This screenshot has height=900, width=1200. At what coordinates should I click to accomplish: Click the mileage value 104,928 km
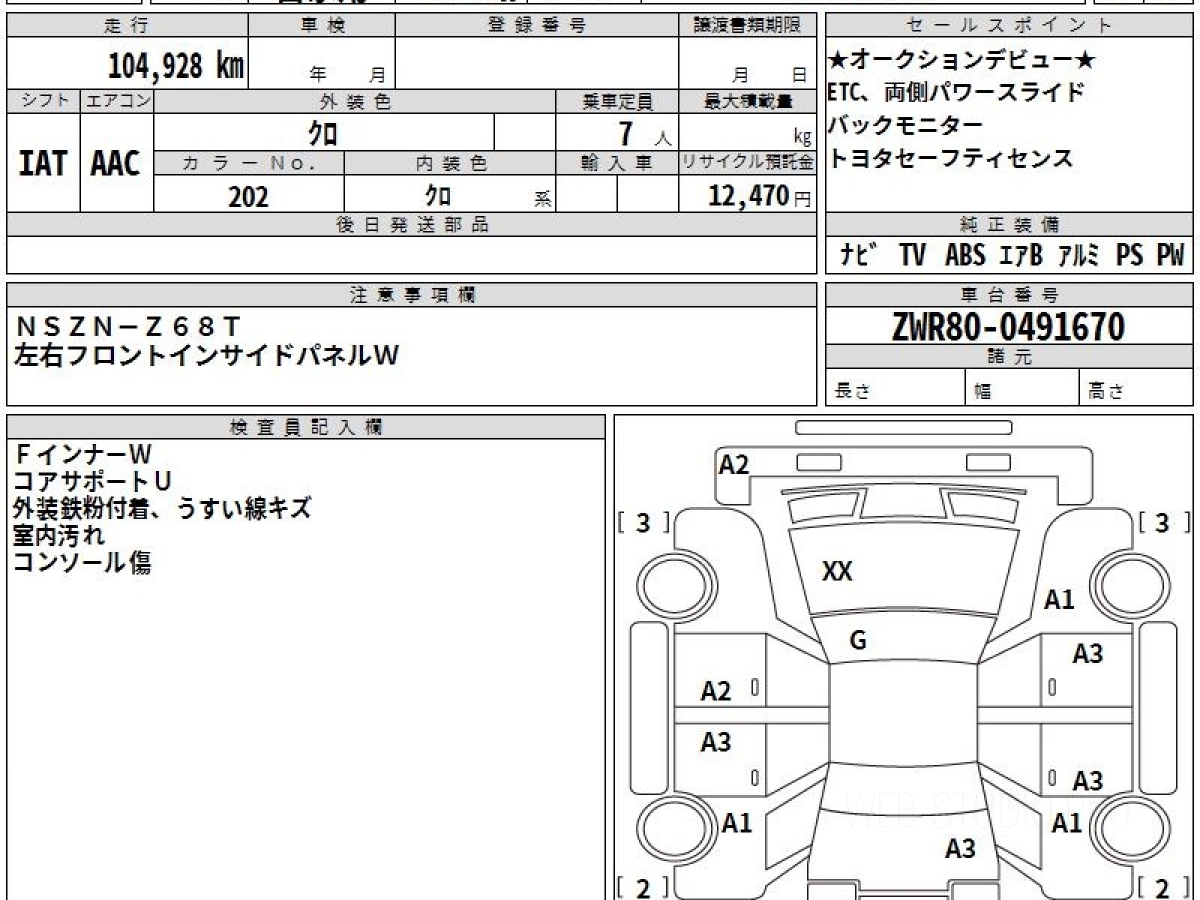tap(175, 66)
